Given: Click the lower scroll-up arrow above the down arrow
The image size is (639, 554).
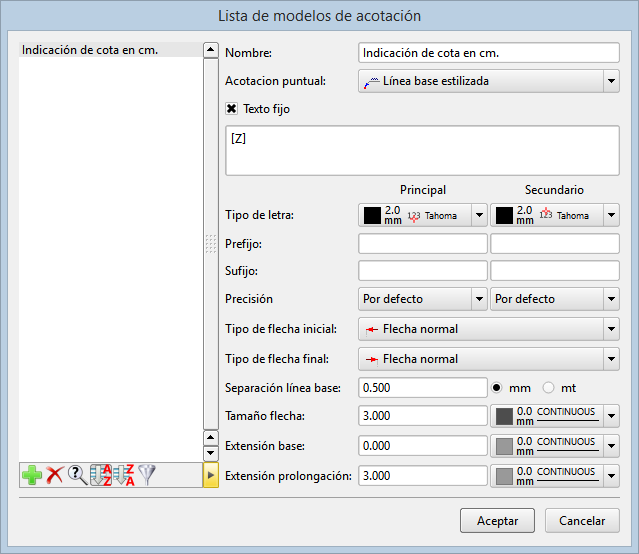Looking at the screenshot, I should [211, 438].
